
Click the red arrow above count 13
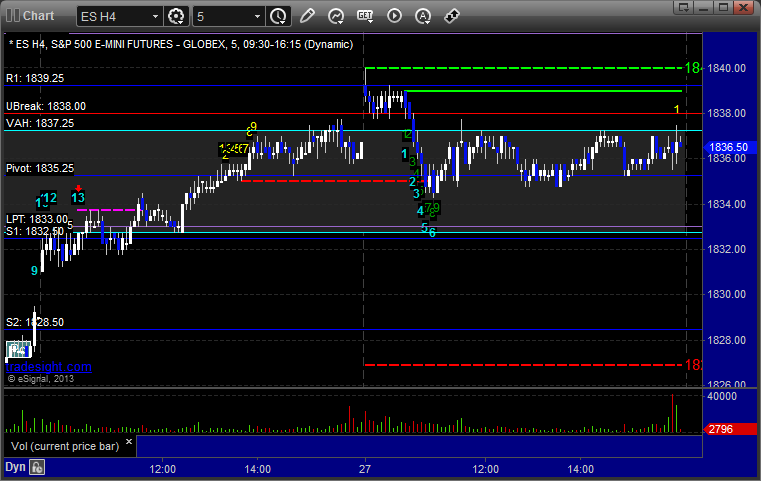[x=78, y=188]
